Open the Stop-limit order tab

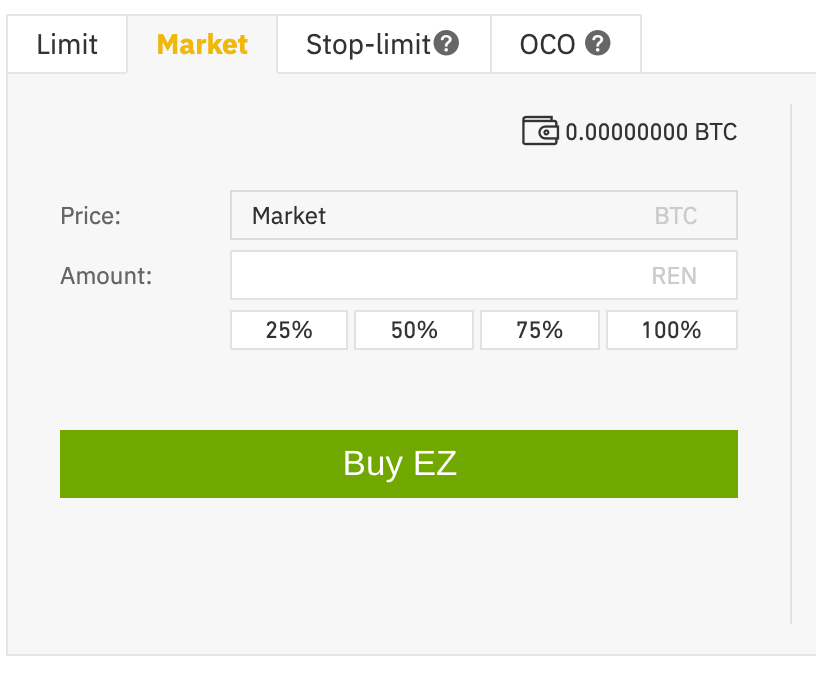384,44
